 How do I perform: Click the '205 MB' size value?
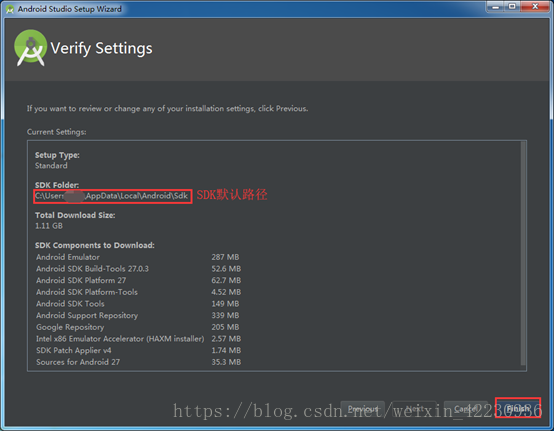click(225, 327)
